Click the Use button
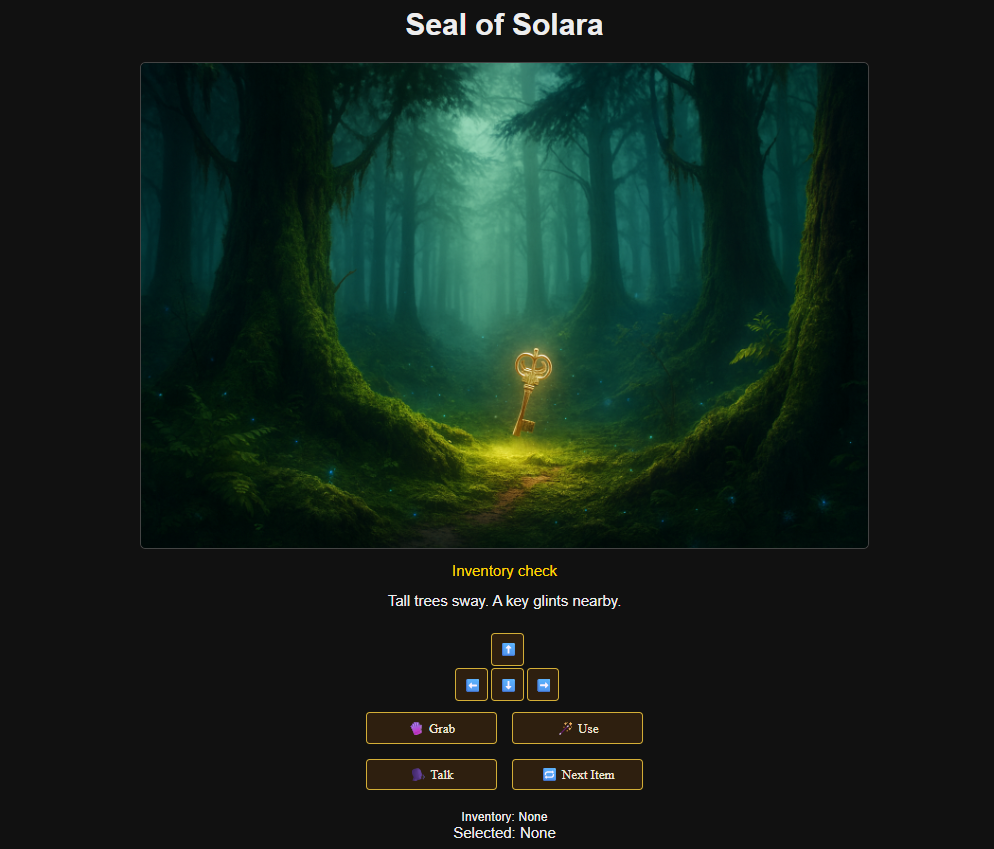 coord(578,728)
